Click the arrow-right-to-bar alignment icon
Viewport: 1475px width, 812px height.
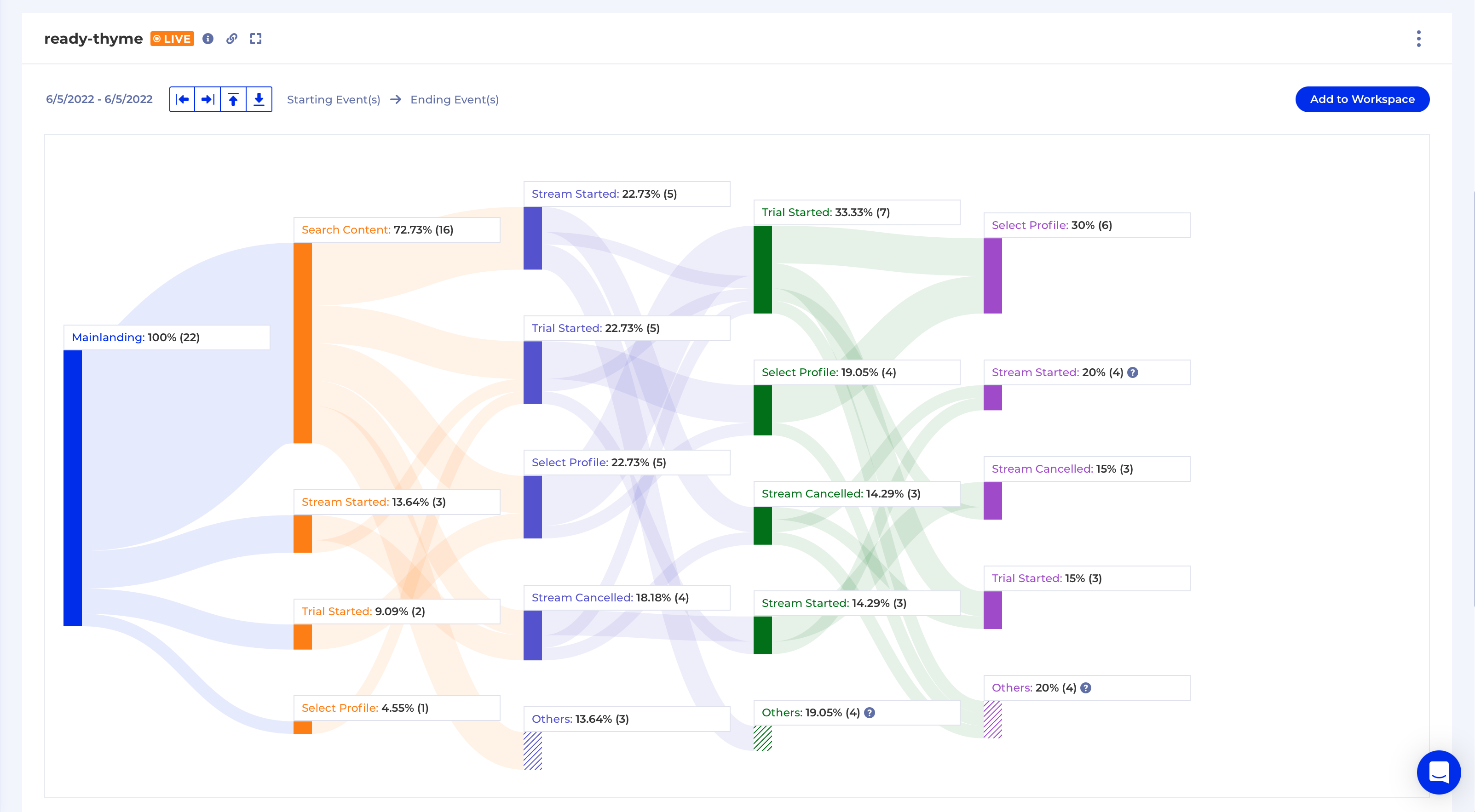point(208,100)
